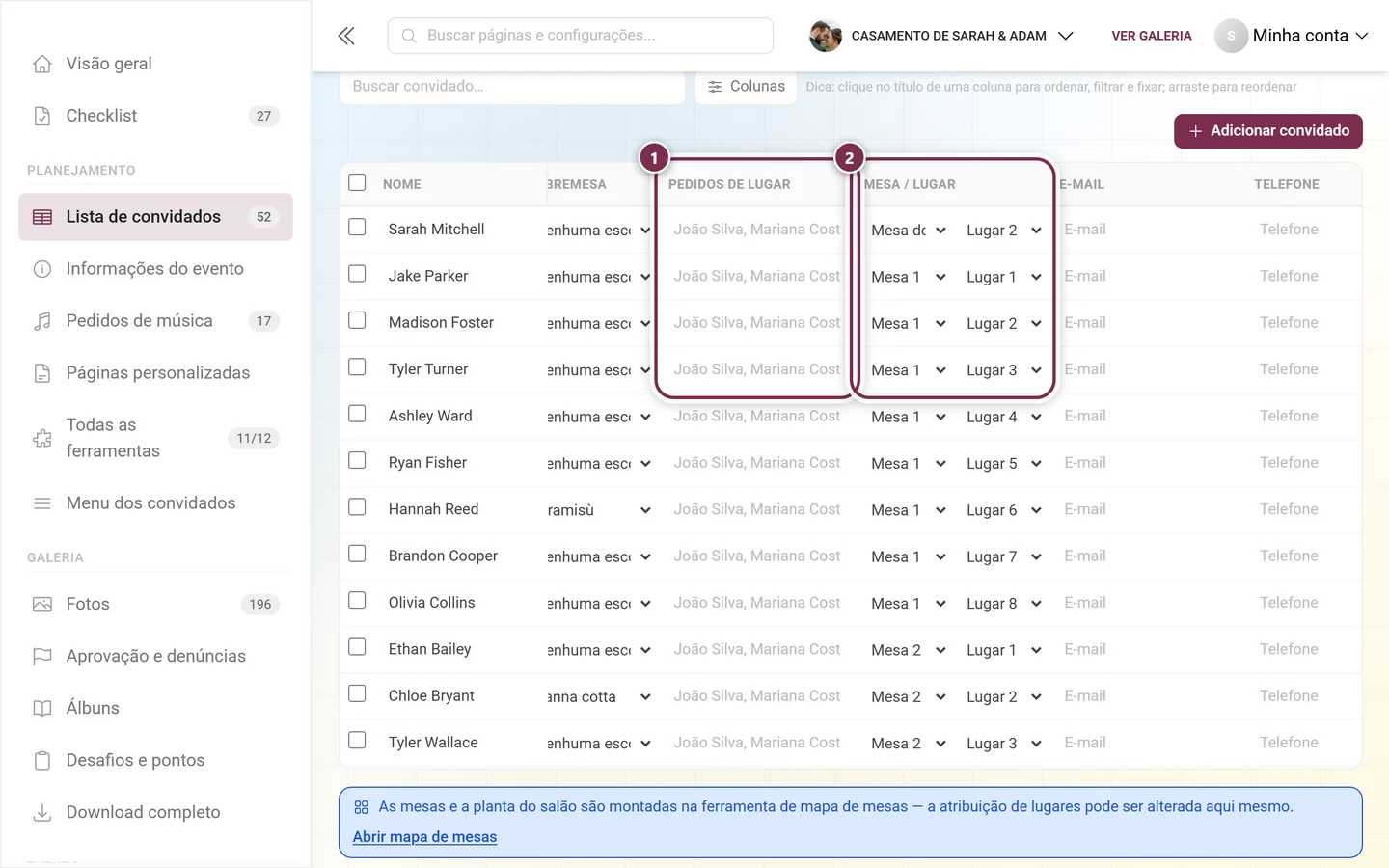Click the Buscar convidado search field
The image size is (1389, 868).
coord(512,87)
